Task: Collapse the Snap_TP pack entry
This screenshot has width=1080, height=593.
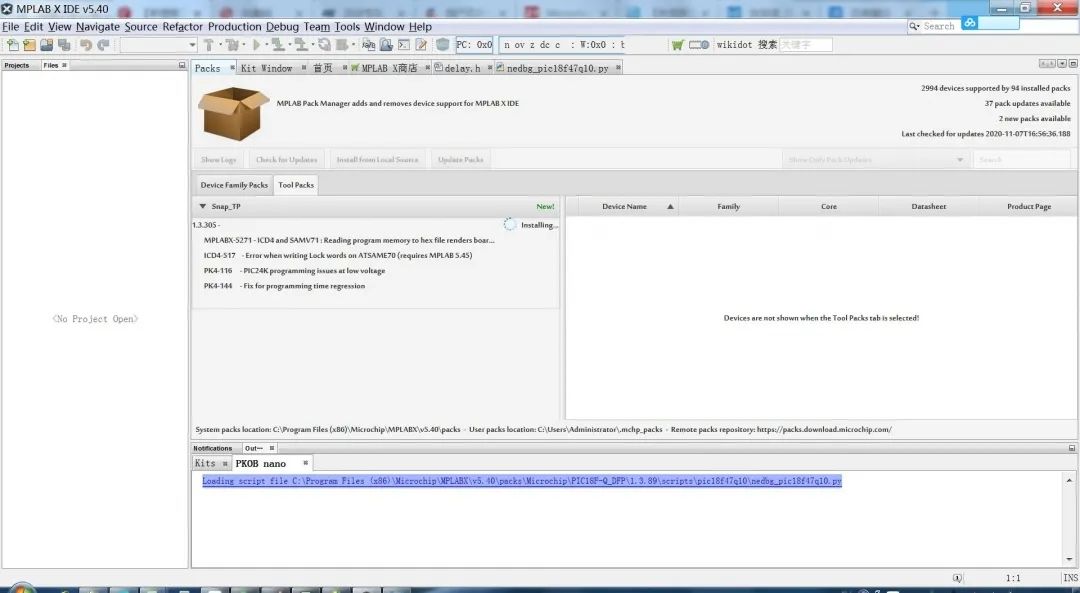Action: point(203,207)
